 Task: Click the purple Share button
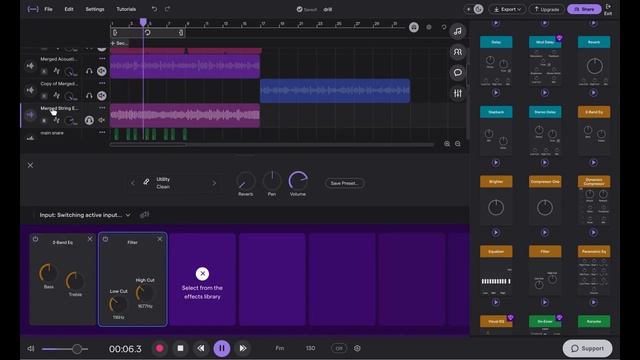tap(584, 9)
